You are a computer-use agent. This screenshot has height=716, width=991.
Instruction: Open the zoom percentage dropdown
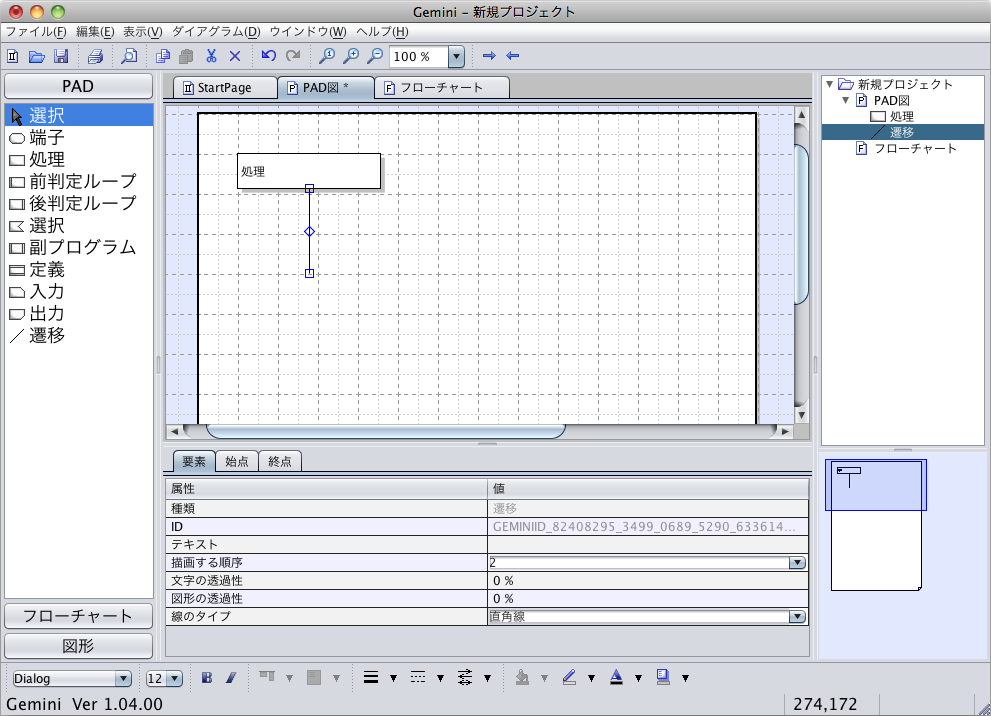(456, 56)
